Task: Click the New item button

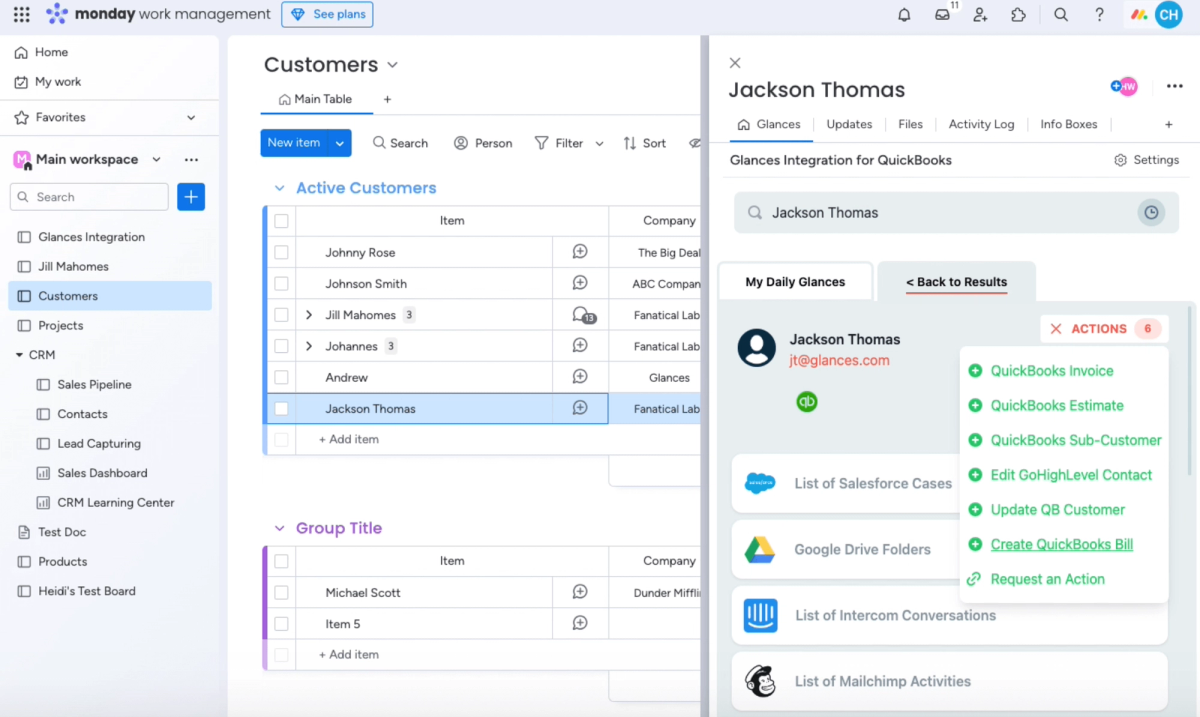Action: (x=295, y=143)
